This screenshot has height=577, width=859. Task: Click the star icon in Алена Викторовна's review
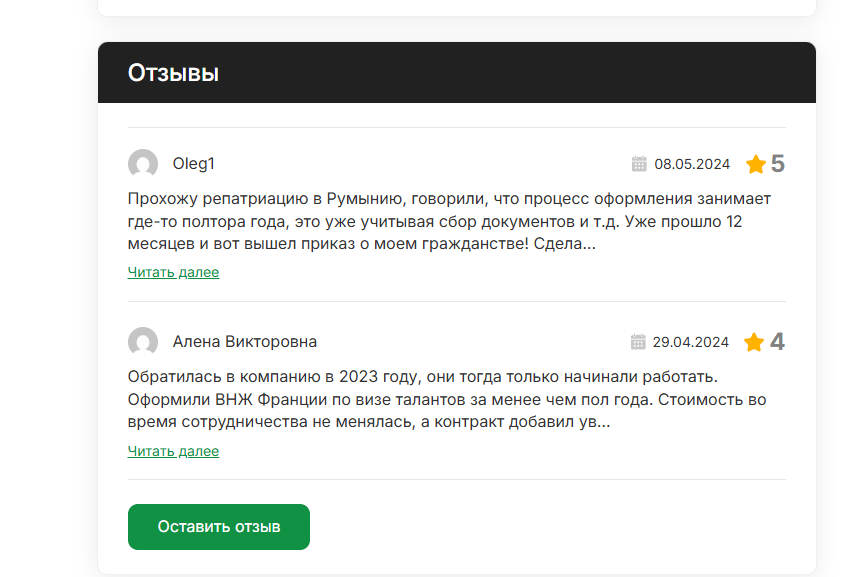754,342
